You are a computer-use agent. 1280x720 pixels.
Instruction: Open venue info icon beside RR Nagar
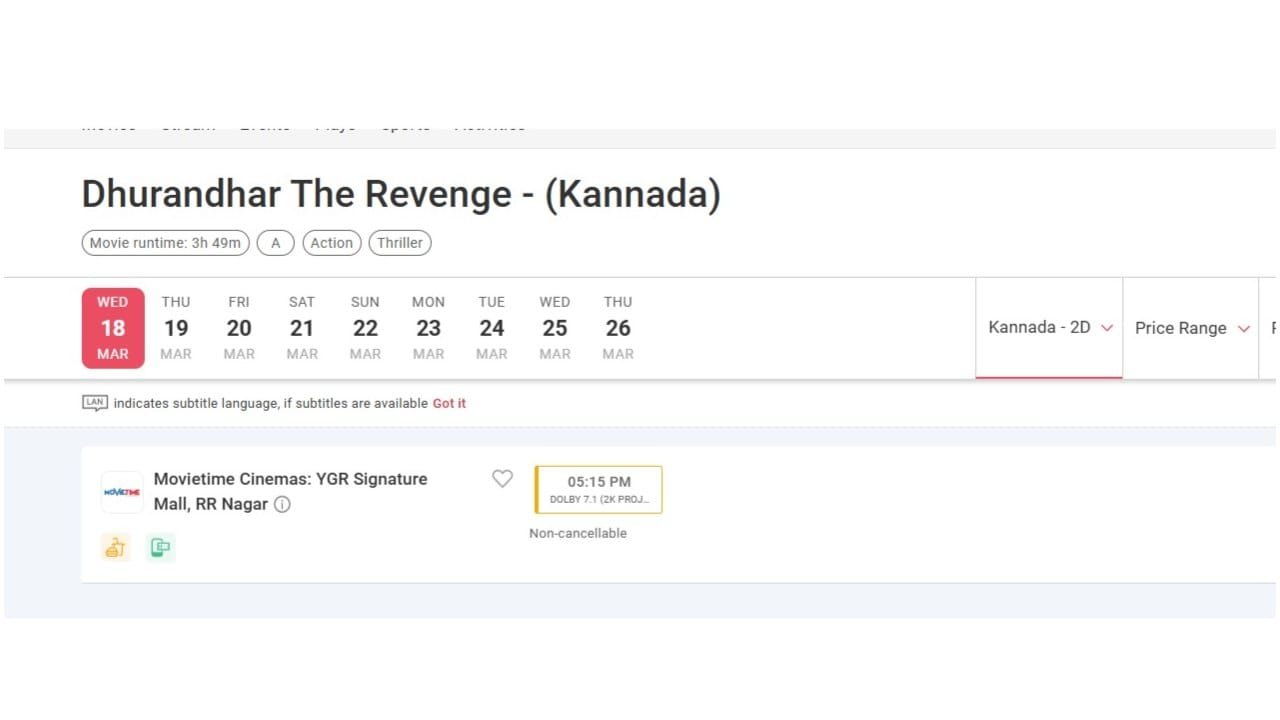click(x=282, y=505)
